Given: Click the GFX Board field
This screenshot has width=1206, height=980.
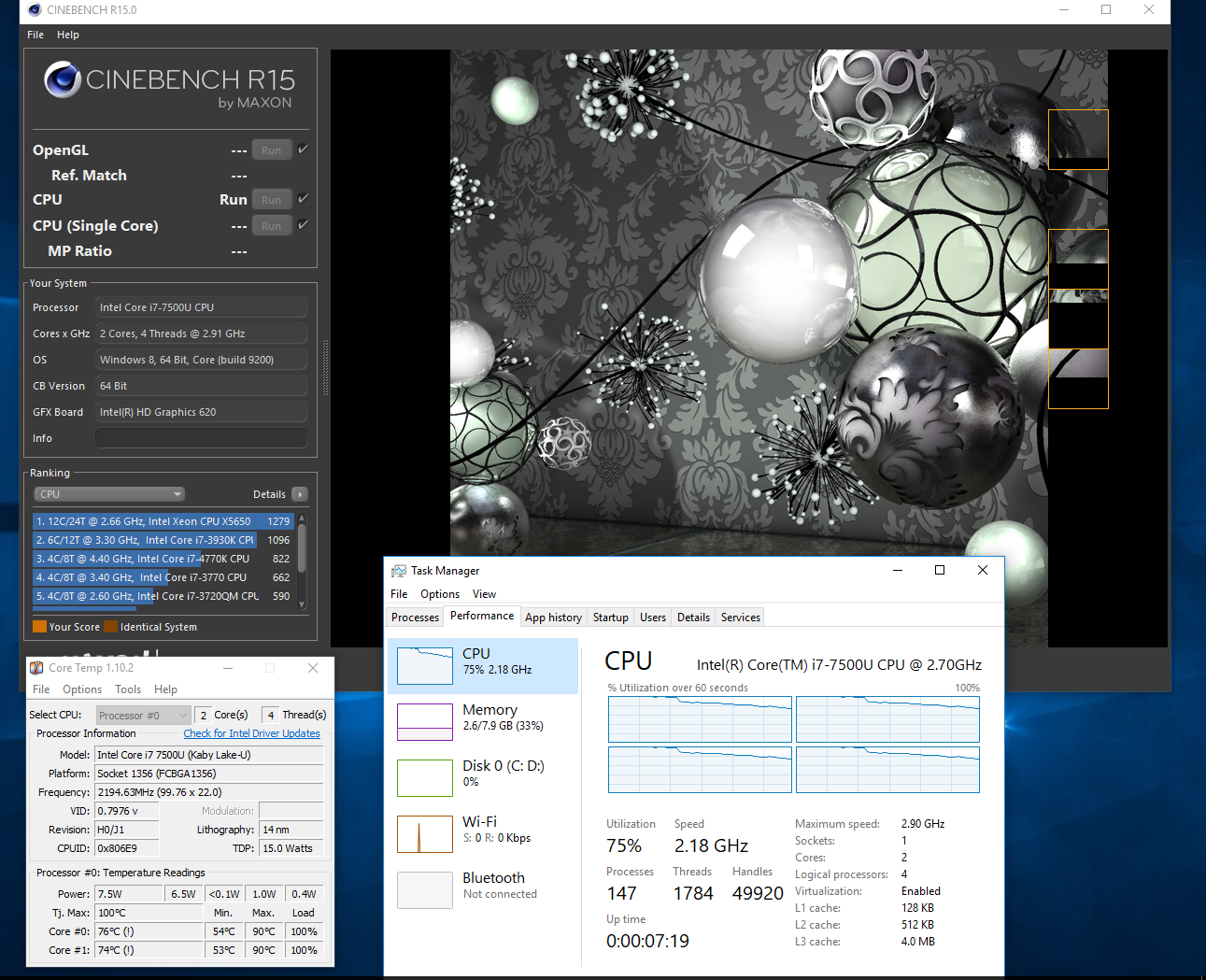Looking at the screenshot, I should point(201,412).
